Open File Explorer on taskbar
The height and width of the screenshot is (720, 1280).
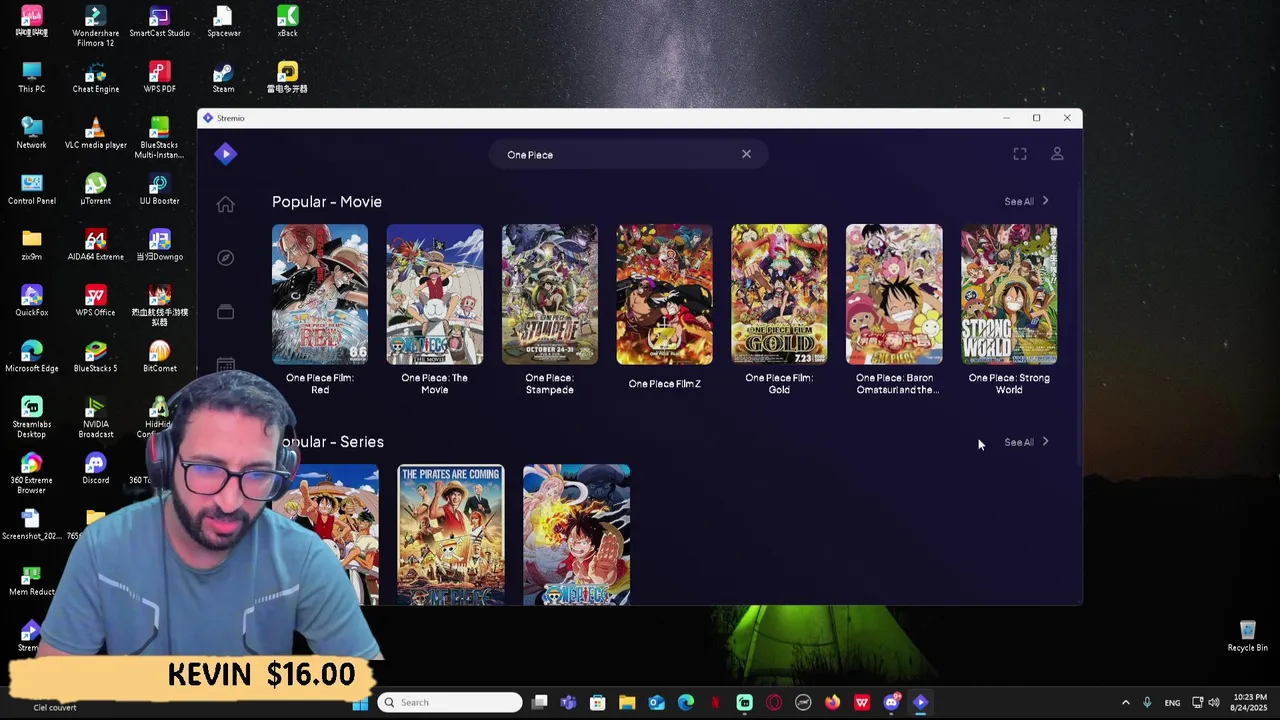627,702
